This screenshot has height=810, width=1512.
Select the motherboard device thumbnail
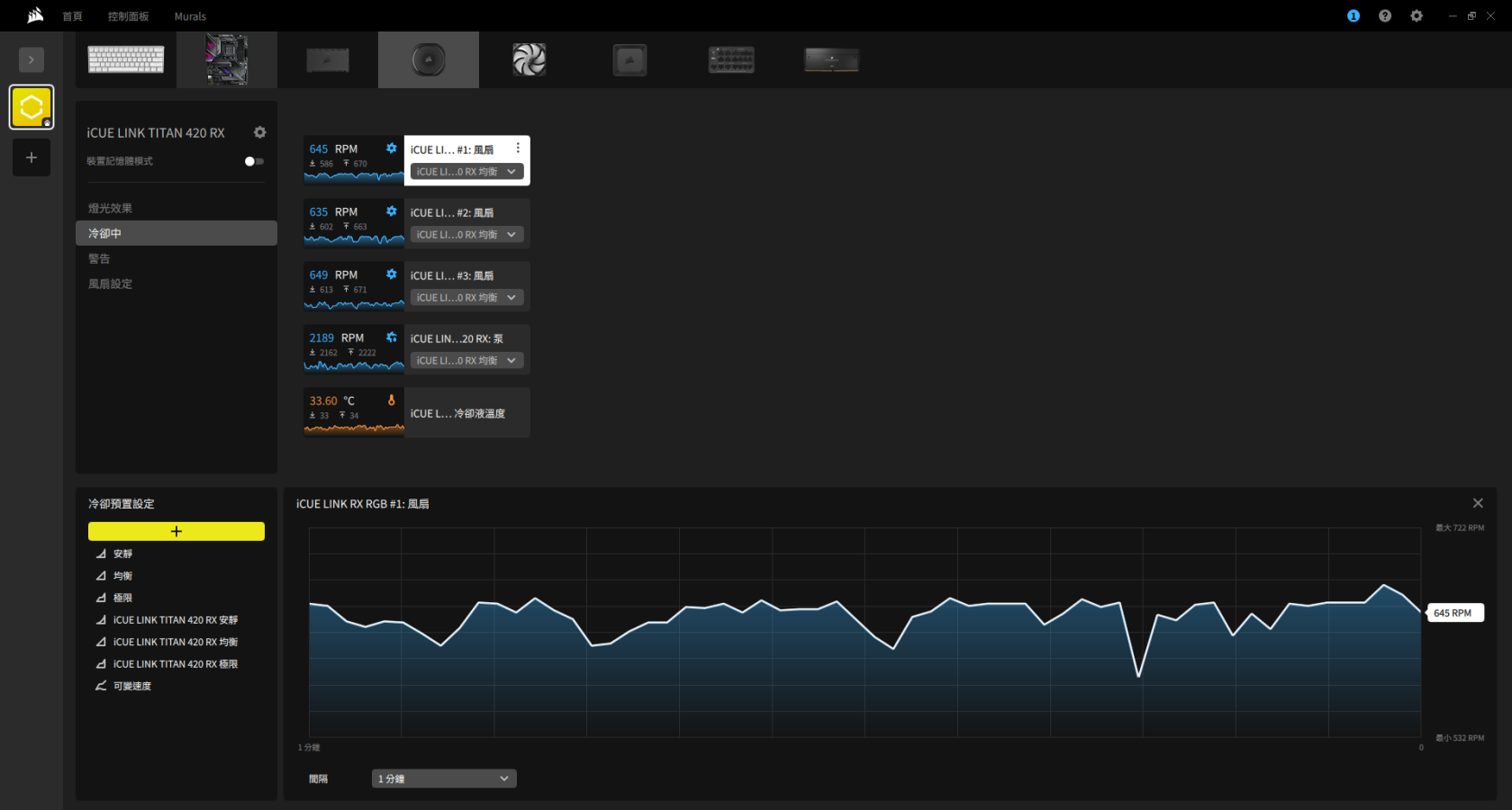pos(227,60)
